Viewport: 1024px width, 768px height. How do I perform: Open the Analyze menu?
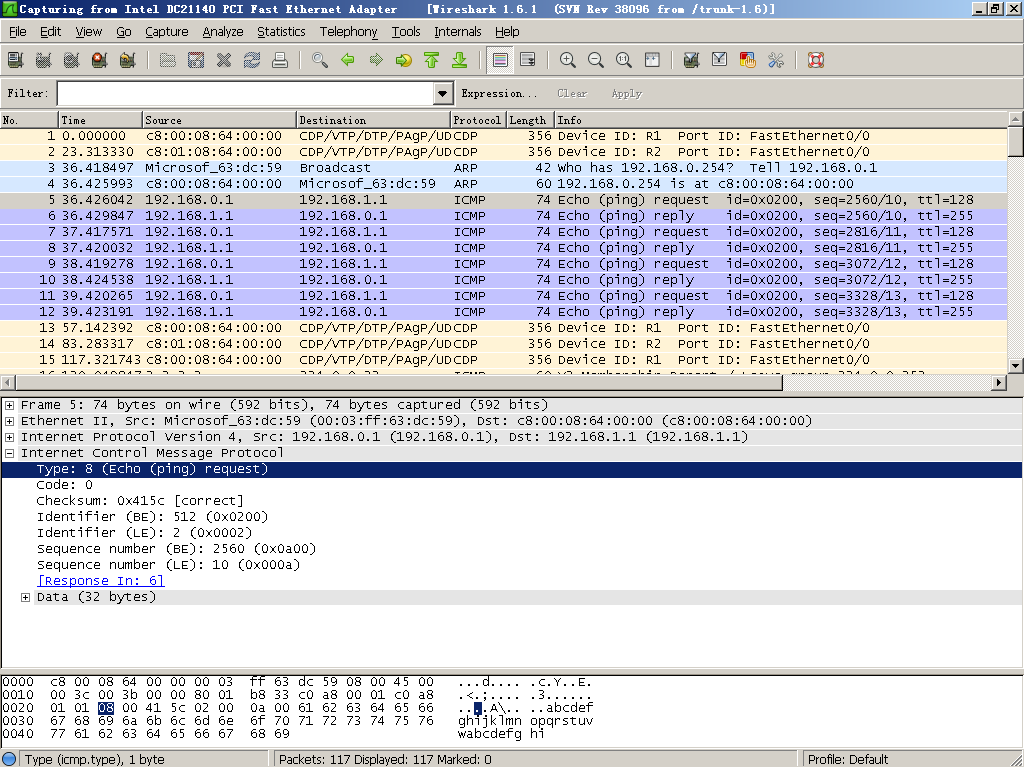[223, 31]
